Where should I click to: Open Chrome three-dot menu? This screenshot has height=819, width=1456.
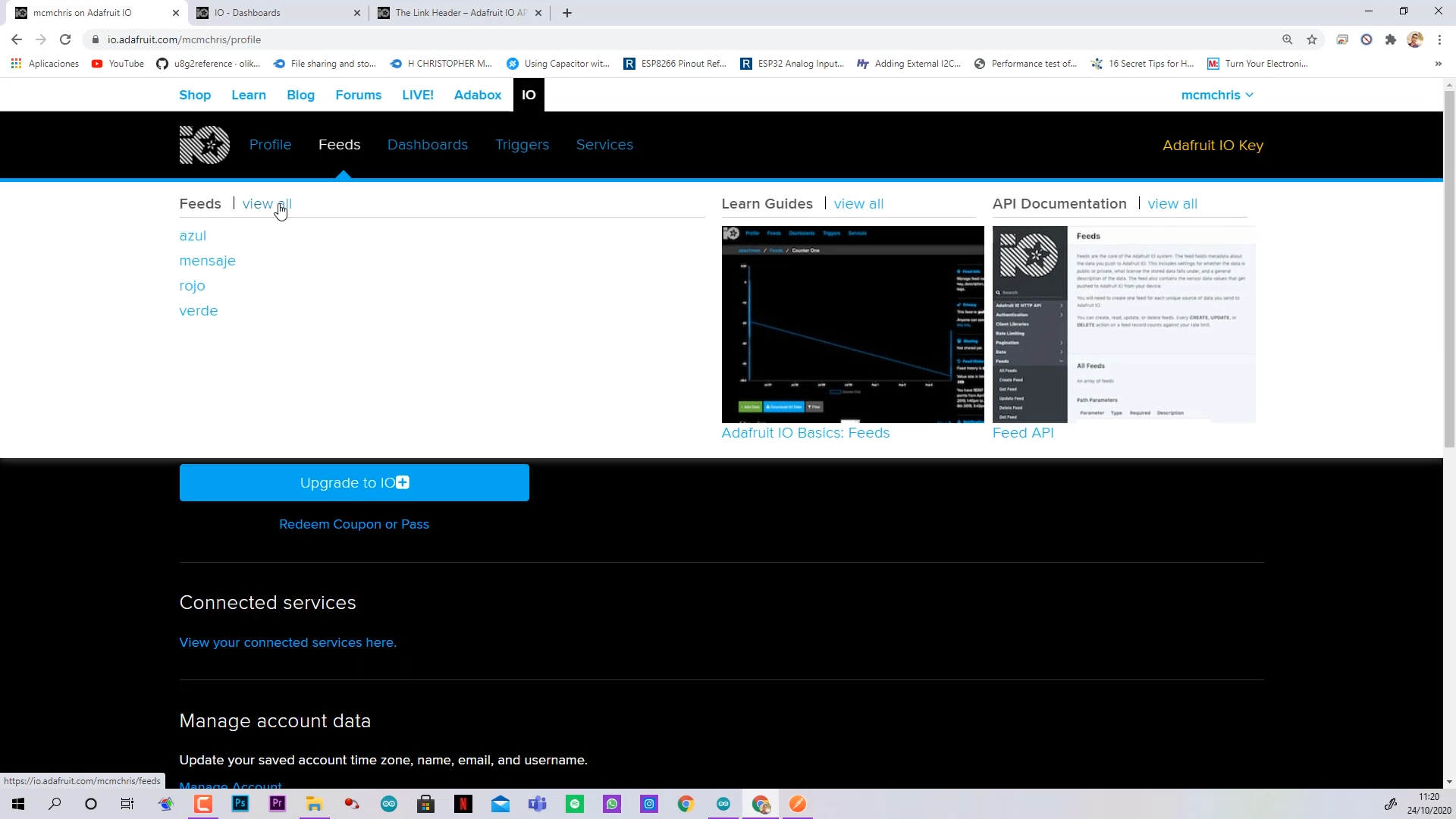(x=1439, y=39)
